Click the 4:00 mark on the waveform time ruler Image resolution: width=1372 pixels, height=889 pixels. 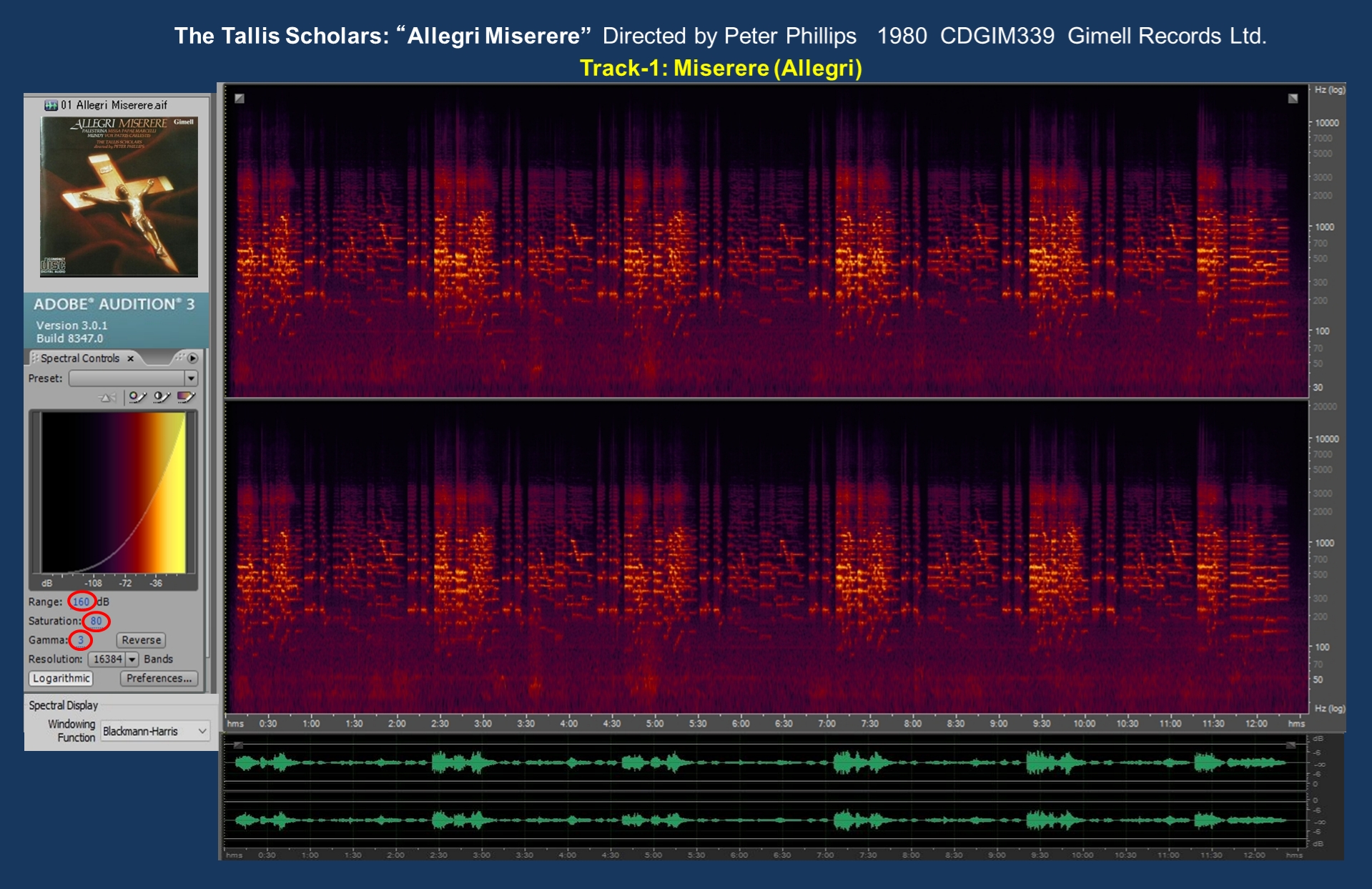567,855
